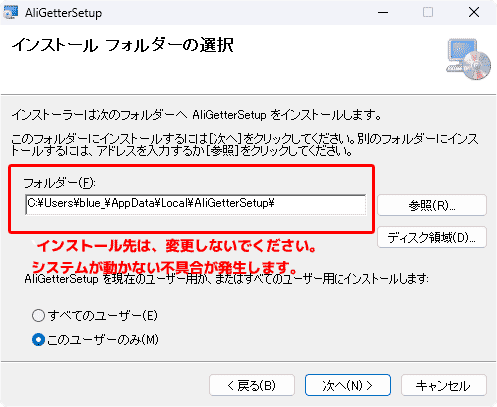Open folder browser with 参照(R)... button

[x=432, y=205]
